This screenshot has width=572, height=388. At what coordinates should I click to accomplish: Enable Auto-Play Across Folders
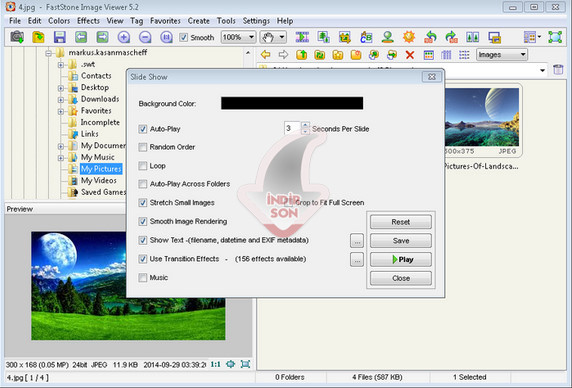point(143,184)
